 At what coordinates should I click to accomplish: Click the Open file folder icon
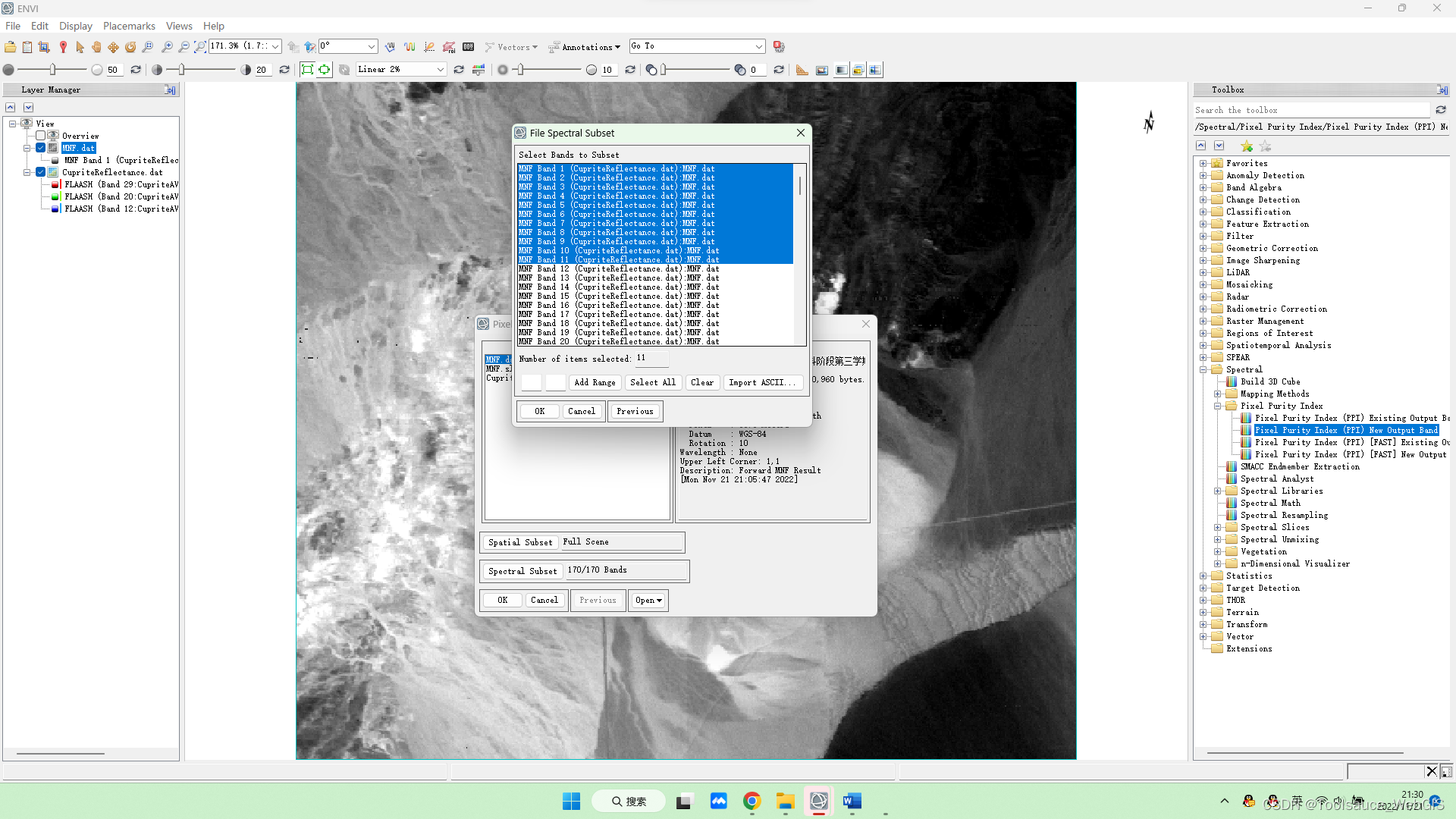coord(10,47)
